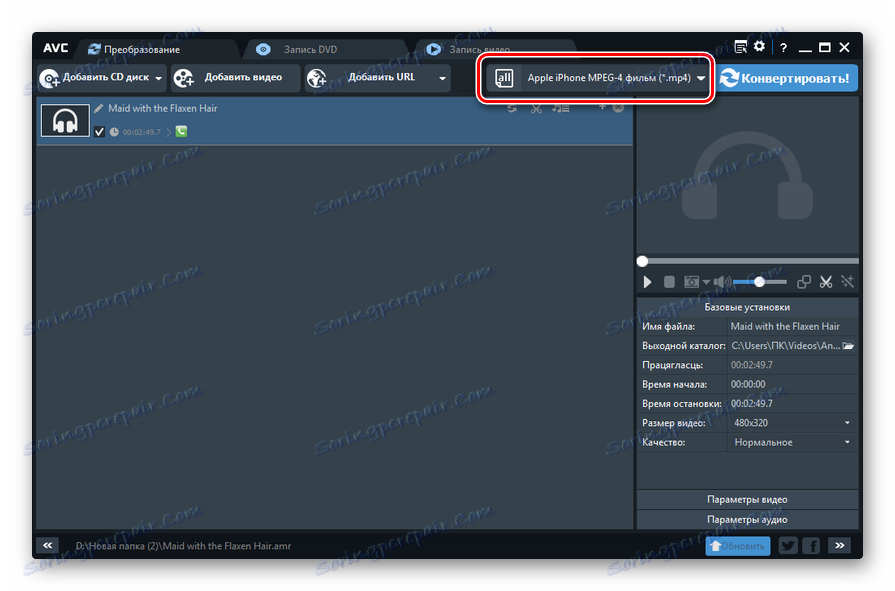Expand the Параметры аудио section

pyautogui.click(x=747, y=520)
